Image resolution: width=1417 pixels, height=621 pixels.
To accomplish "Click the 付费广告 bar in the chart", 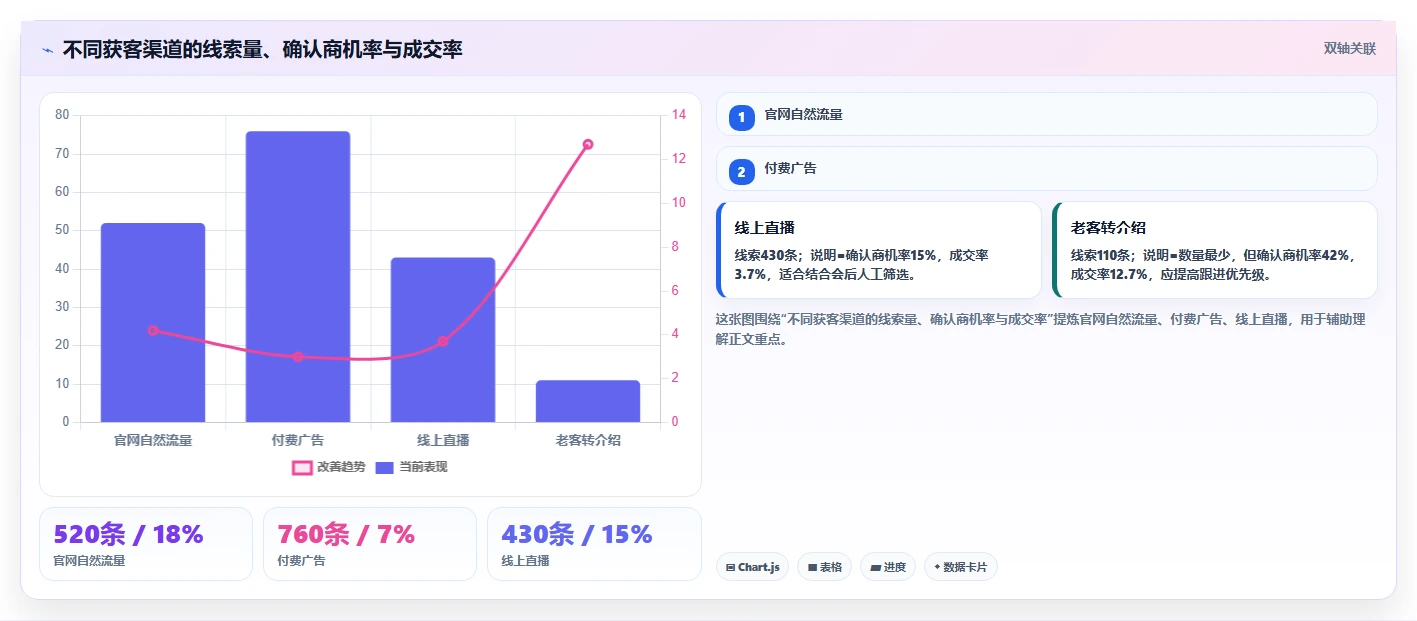I will pyautogui.click(x=298, y=276).
